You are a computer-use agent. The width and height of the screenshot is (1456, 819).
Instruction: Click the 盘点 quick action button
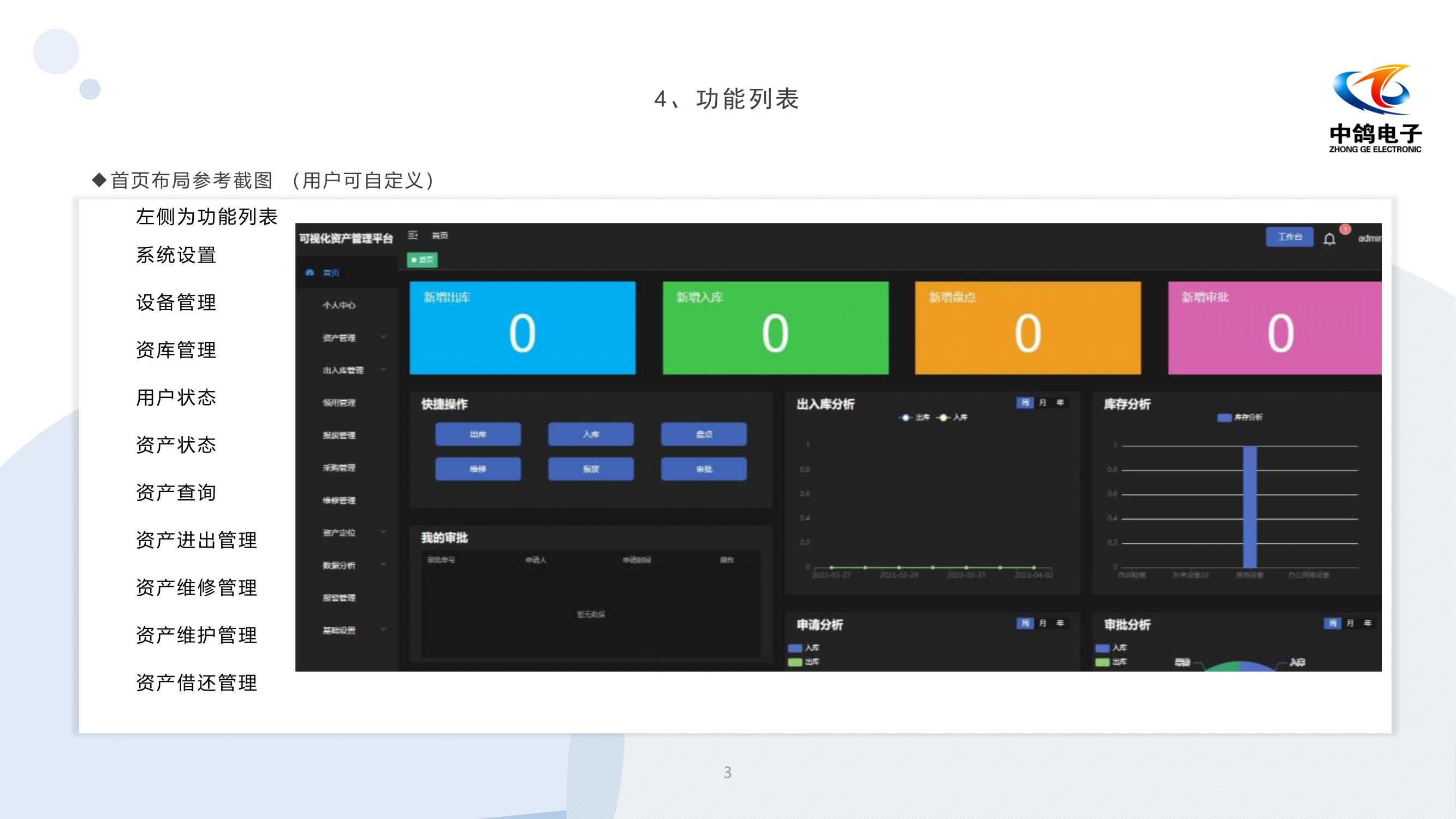pyautogui.click(x=704, y=434)
